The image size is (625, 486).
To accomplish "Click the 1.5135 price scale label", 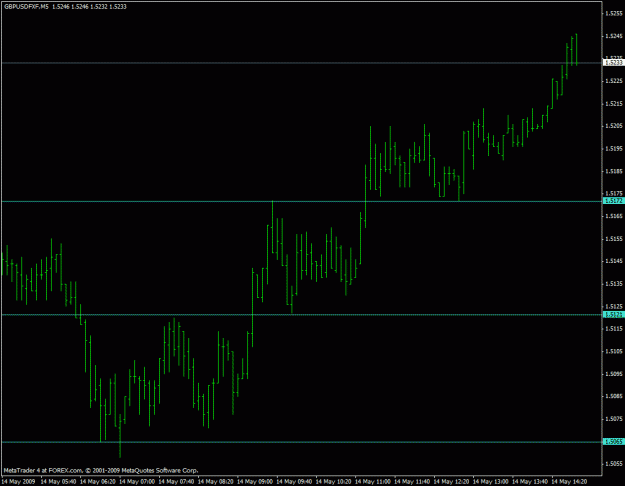I will point(614,284).
